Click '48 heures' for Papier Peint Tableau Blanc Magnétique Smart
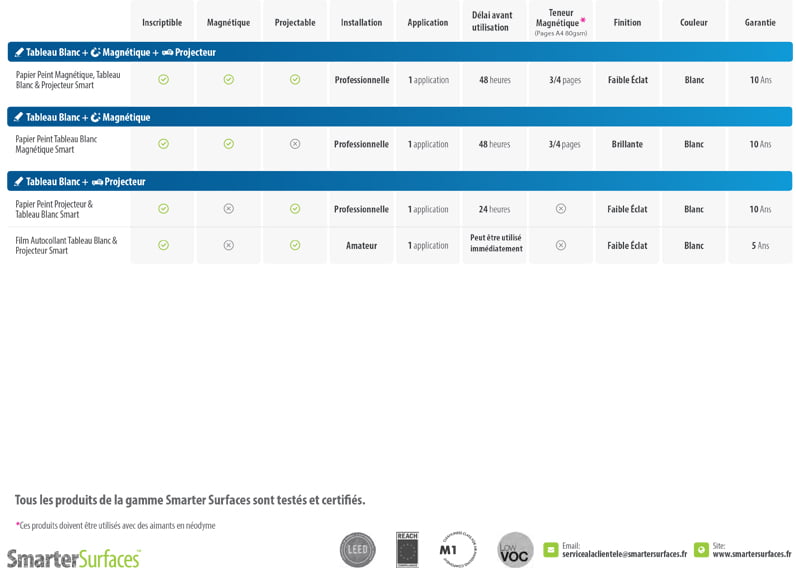This screenshot has height=569, width=796. click(494, 144)
